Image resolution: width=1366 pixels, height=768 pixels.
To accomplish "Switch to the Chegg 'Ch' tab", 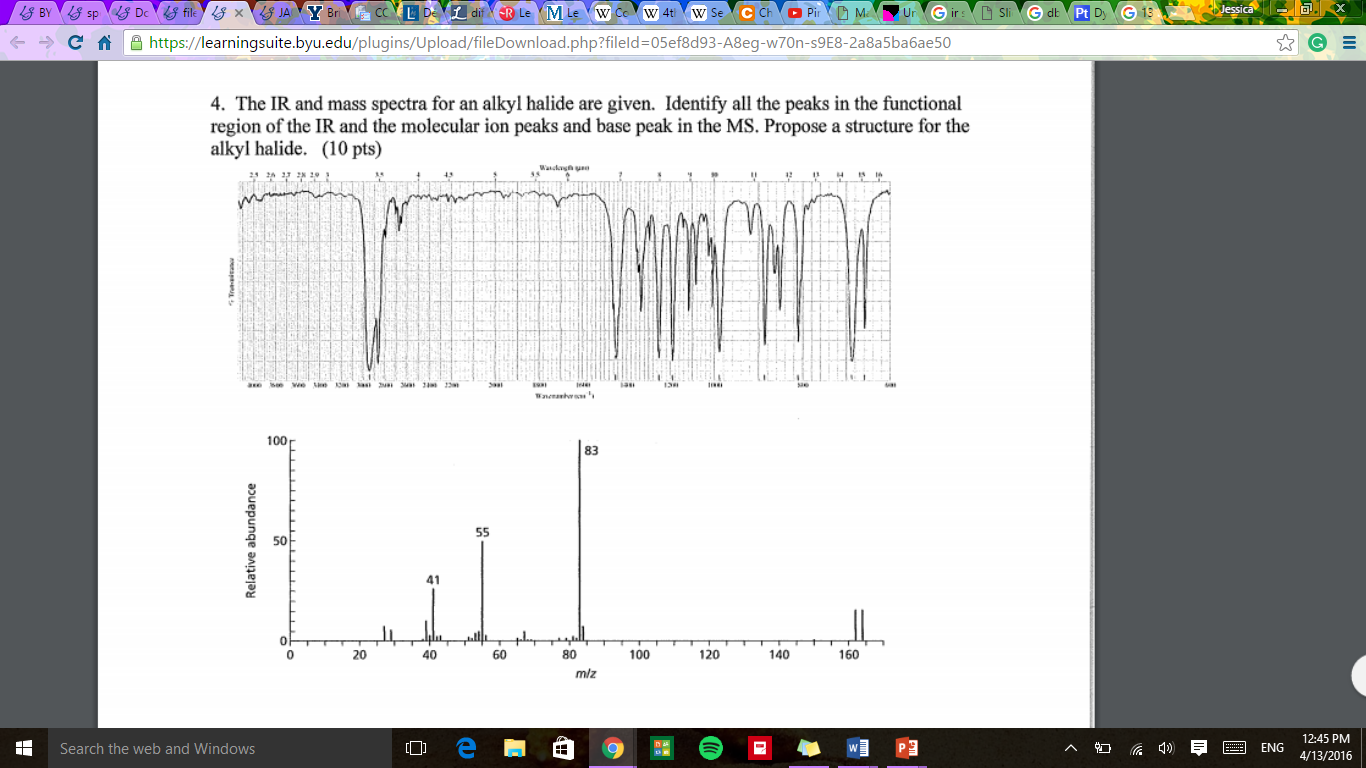I will coord(756,13).
